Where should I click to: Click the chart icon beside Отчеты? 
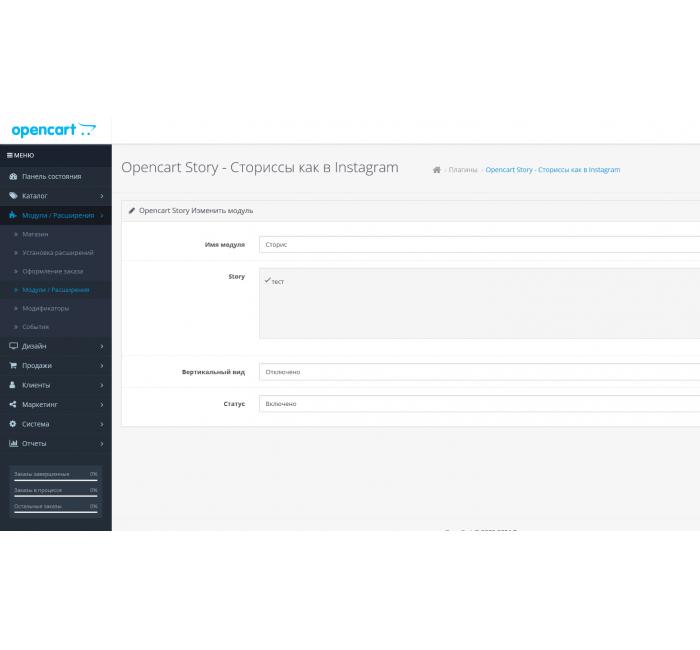[x=13, y=443]
